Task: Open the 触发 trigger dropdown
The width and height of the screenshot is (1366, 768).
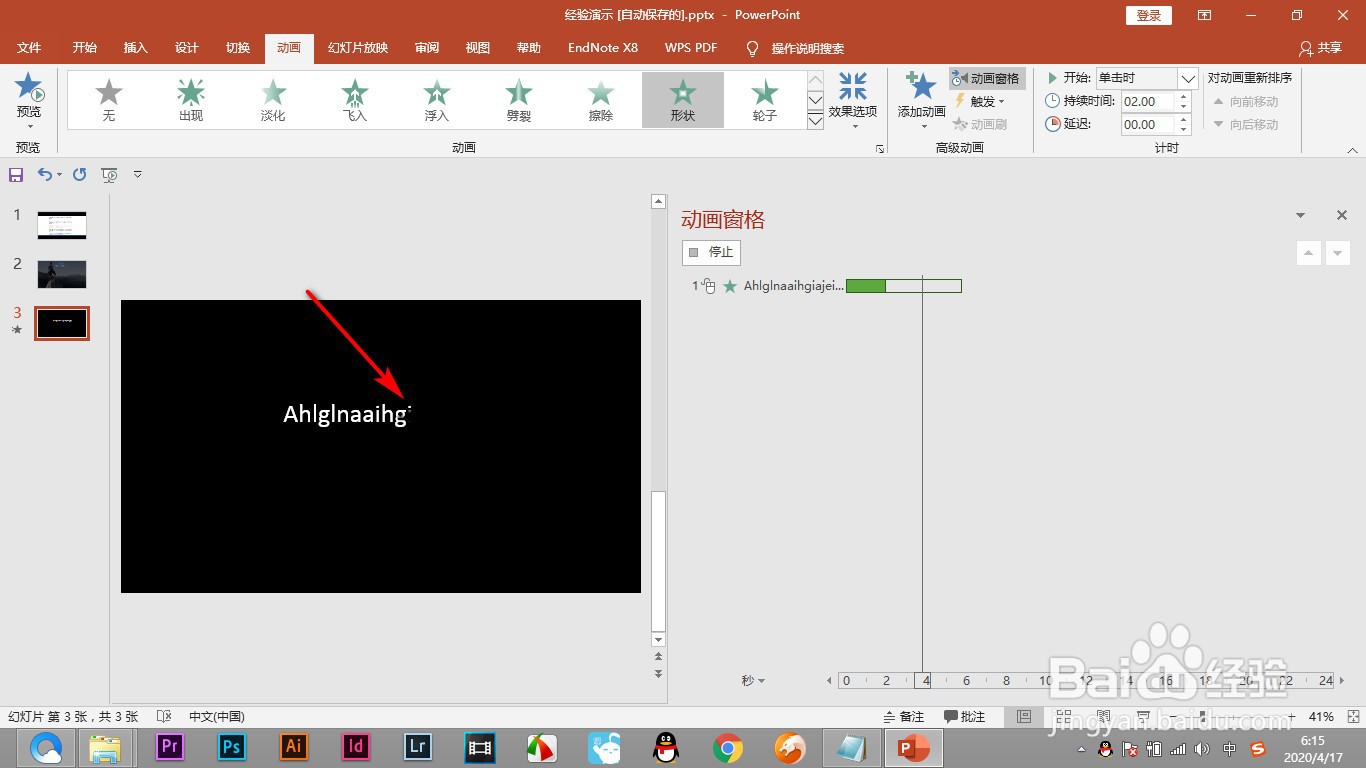Action: [x=981, y=101]
